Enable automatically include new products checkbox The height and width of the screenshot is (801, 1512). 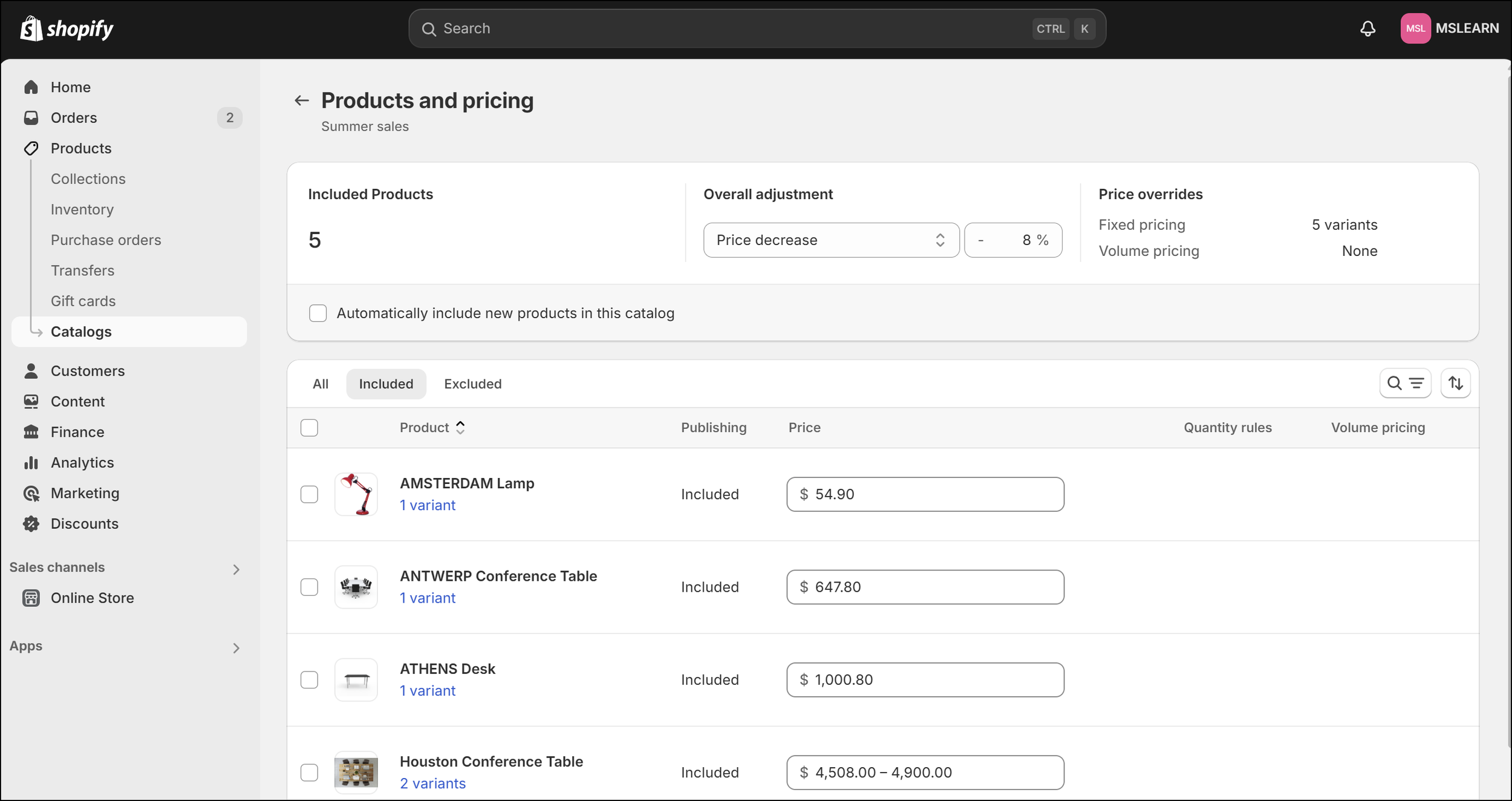coord(318,313)
